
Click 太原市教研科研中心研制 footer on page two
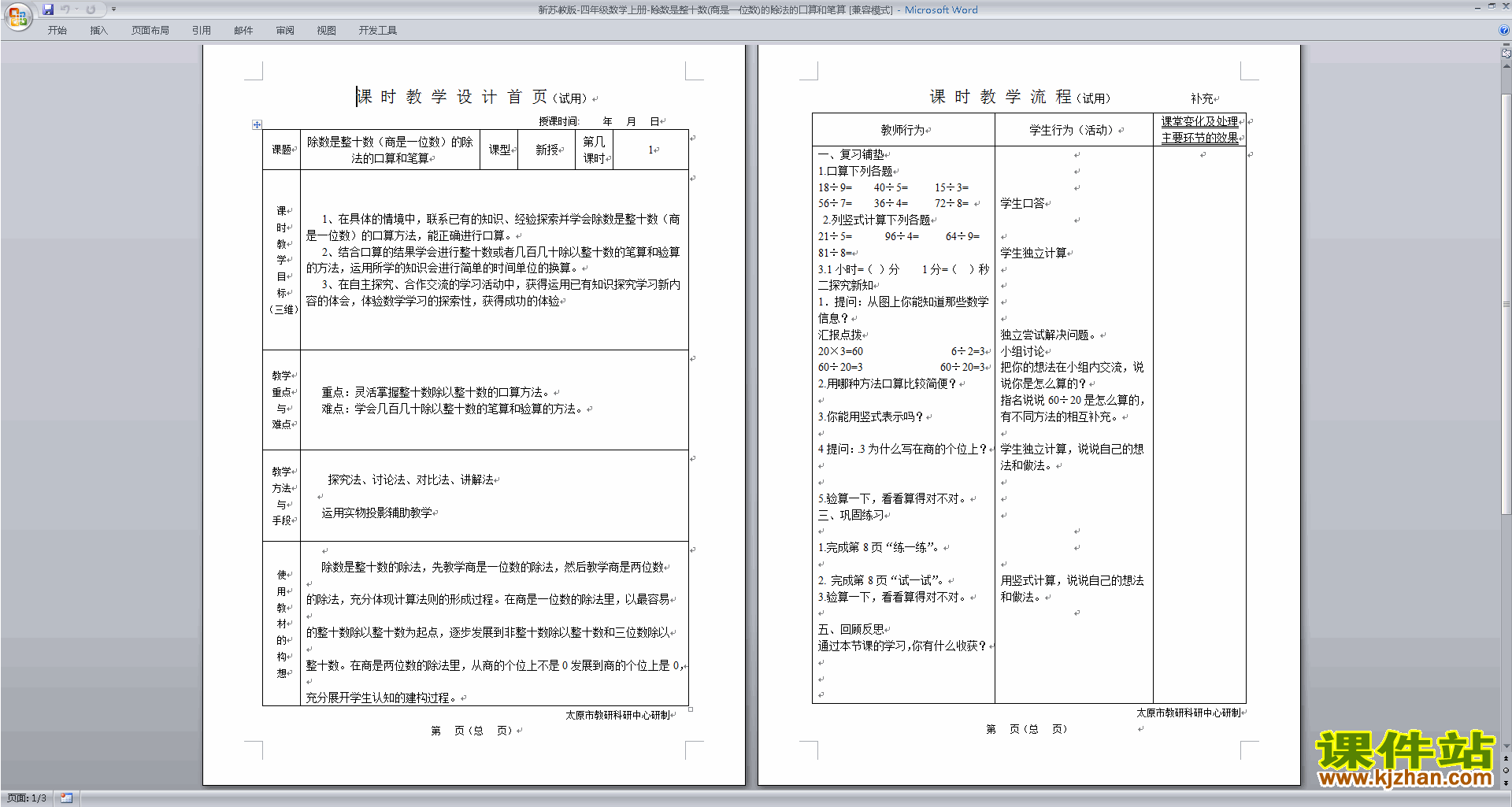[1188, 713]
